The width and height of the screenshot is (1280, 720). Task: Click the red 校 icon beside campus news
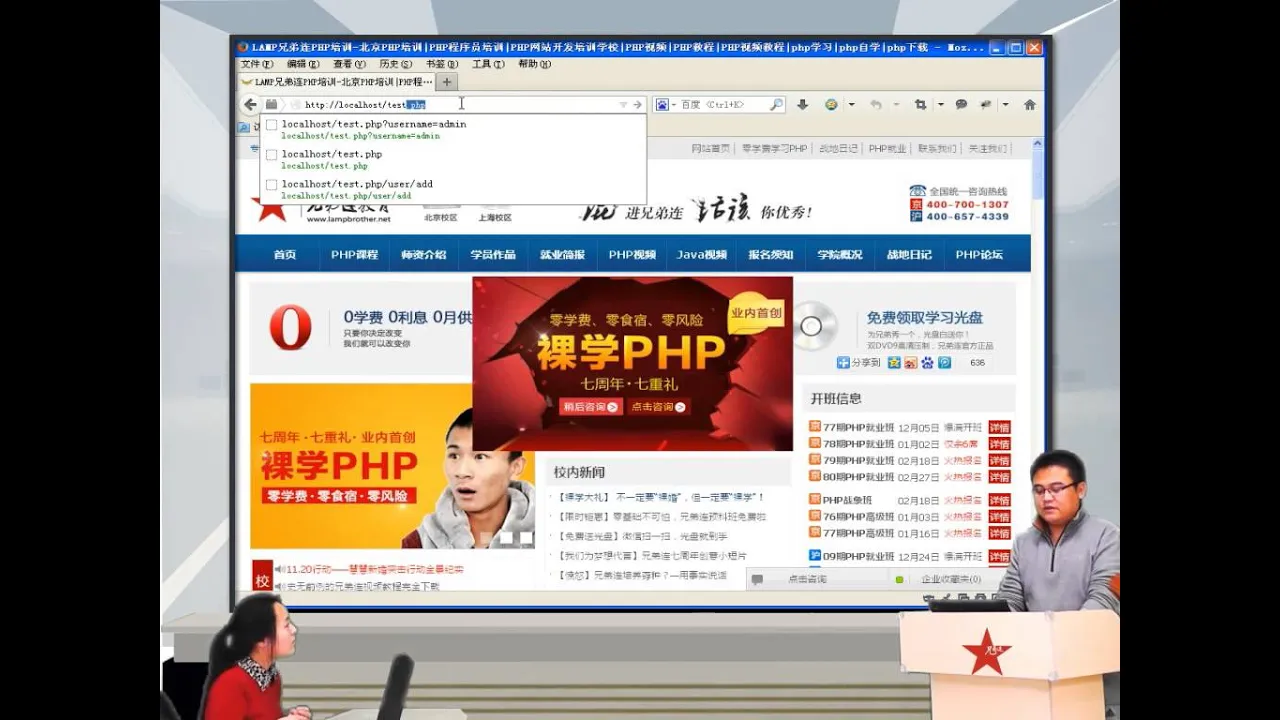262,578
